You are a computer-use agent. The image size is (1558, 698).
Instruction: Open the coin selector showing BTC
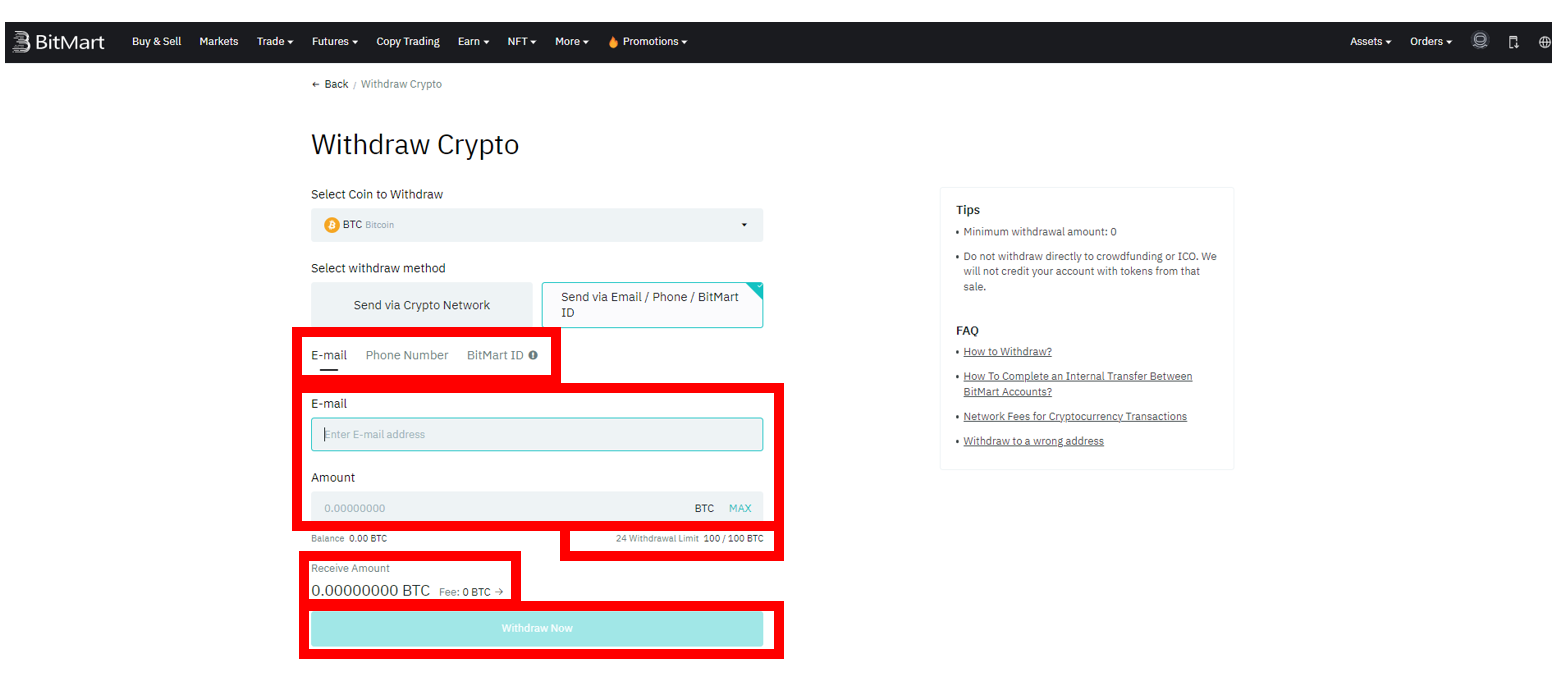pos(537,225)
